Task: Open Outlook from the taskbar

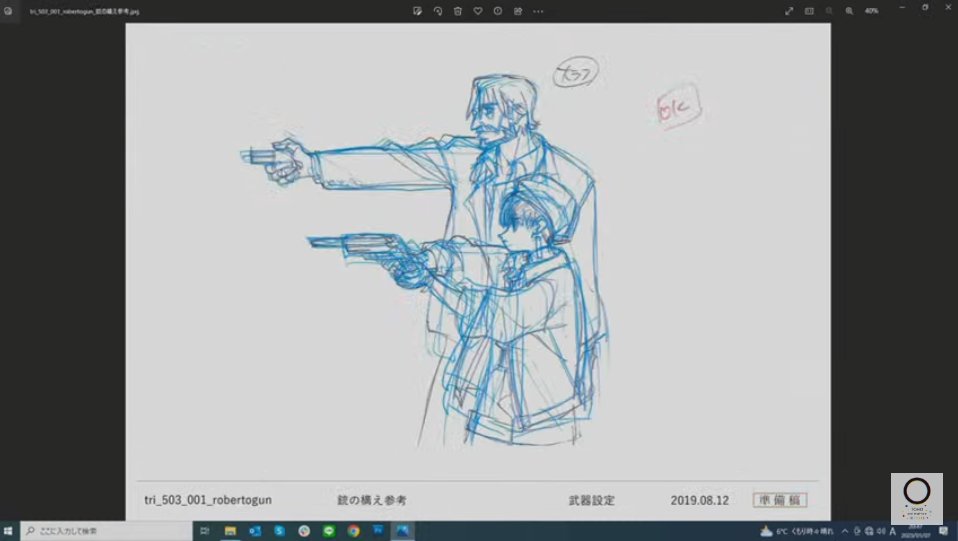Action: click(x=255, y=531)
